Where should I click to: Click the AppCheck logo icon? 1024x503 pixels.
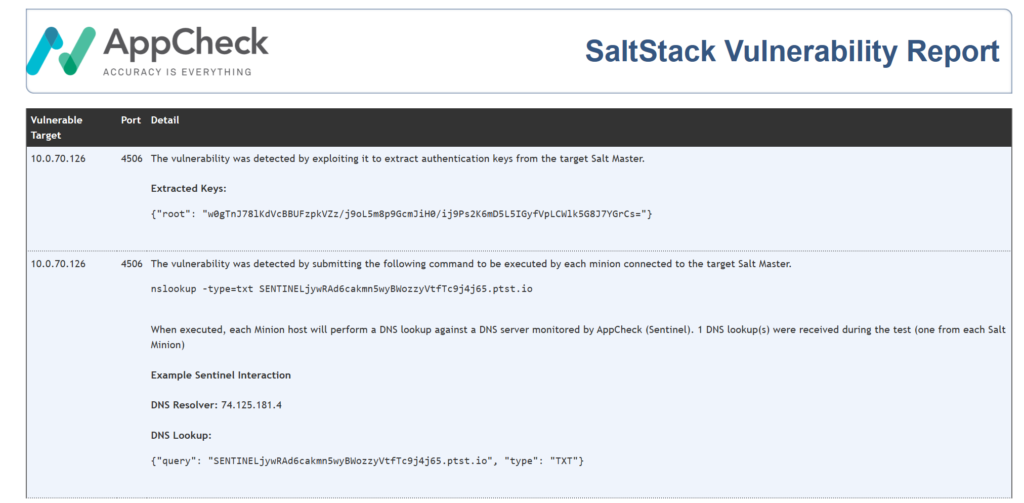[61, 50]
